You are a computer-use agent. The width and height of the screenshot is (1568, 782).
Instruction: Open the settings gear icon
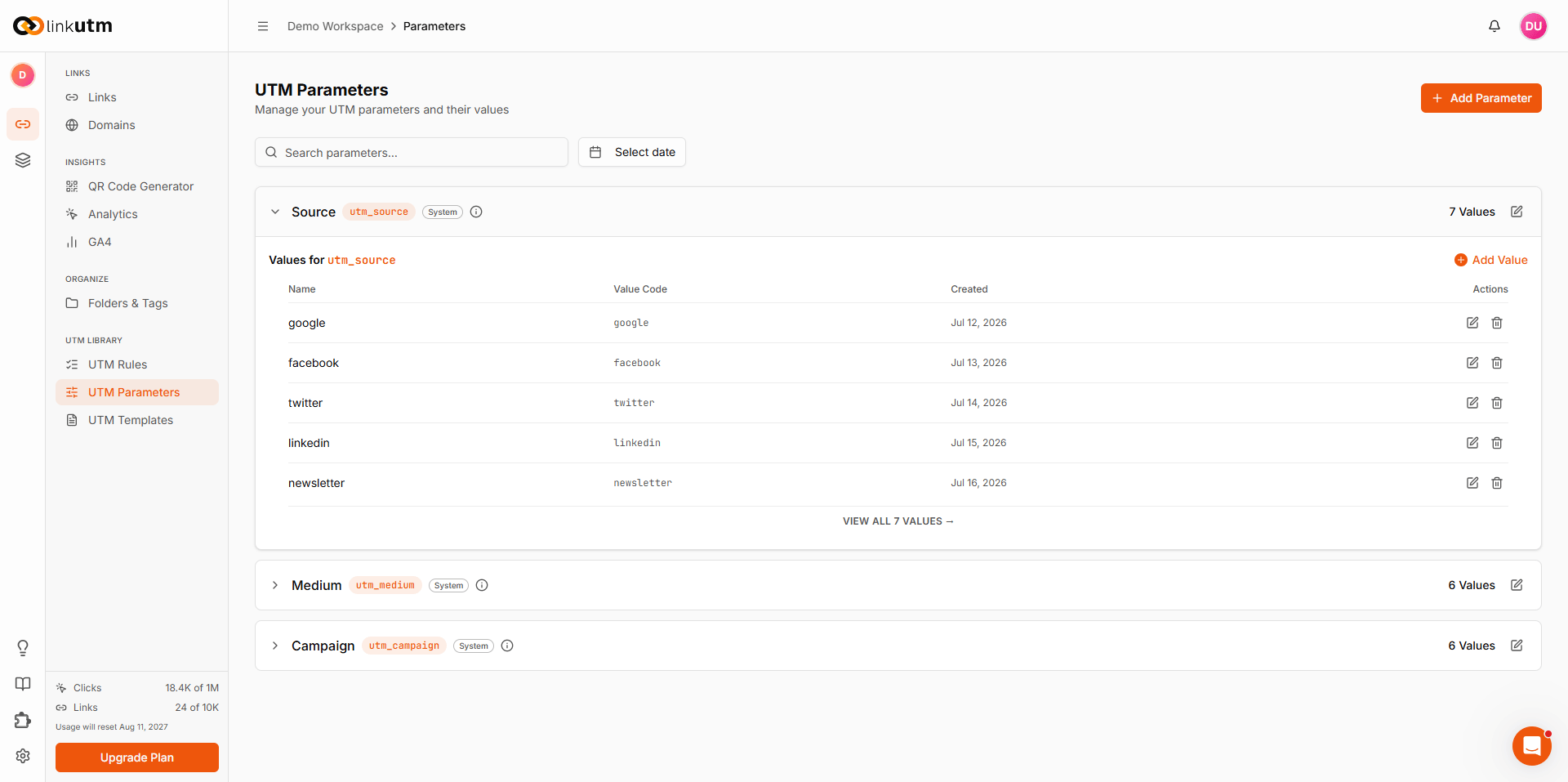(23, 756)
